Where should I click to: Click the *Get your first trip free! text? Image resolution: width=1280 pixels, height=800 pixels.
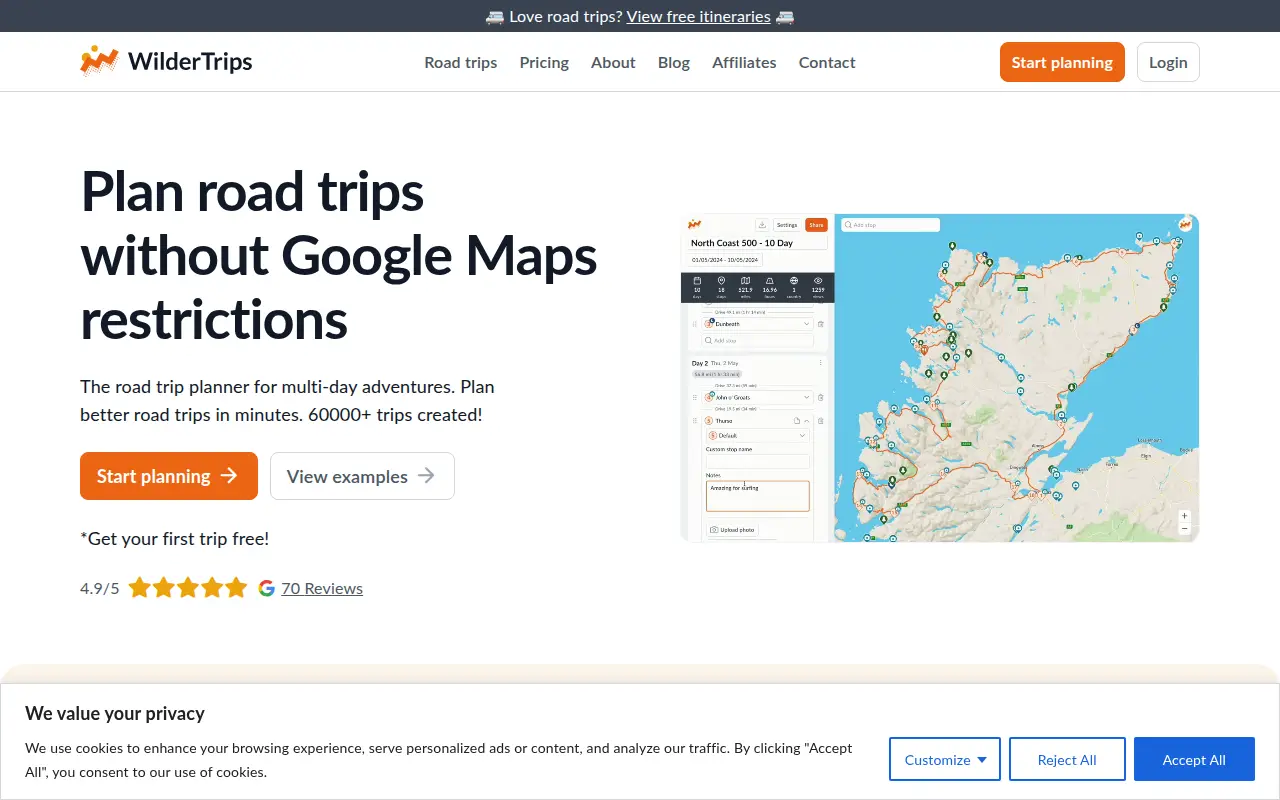pyautogui.click(x=174, y=538)
